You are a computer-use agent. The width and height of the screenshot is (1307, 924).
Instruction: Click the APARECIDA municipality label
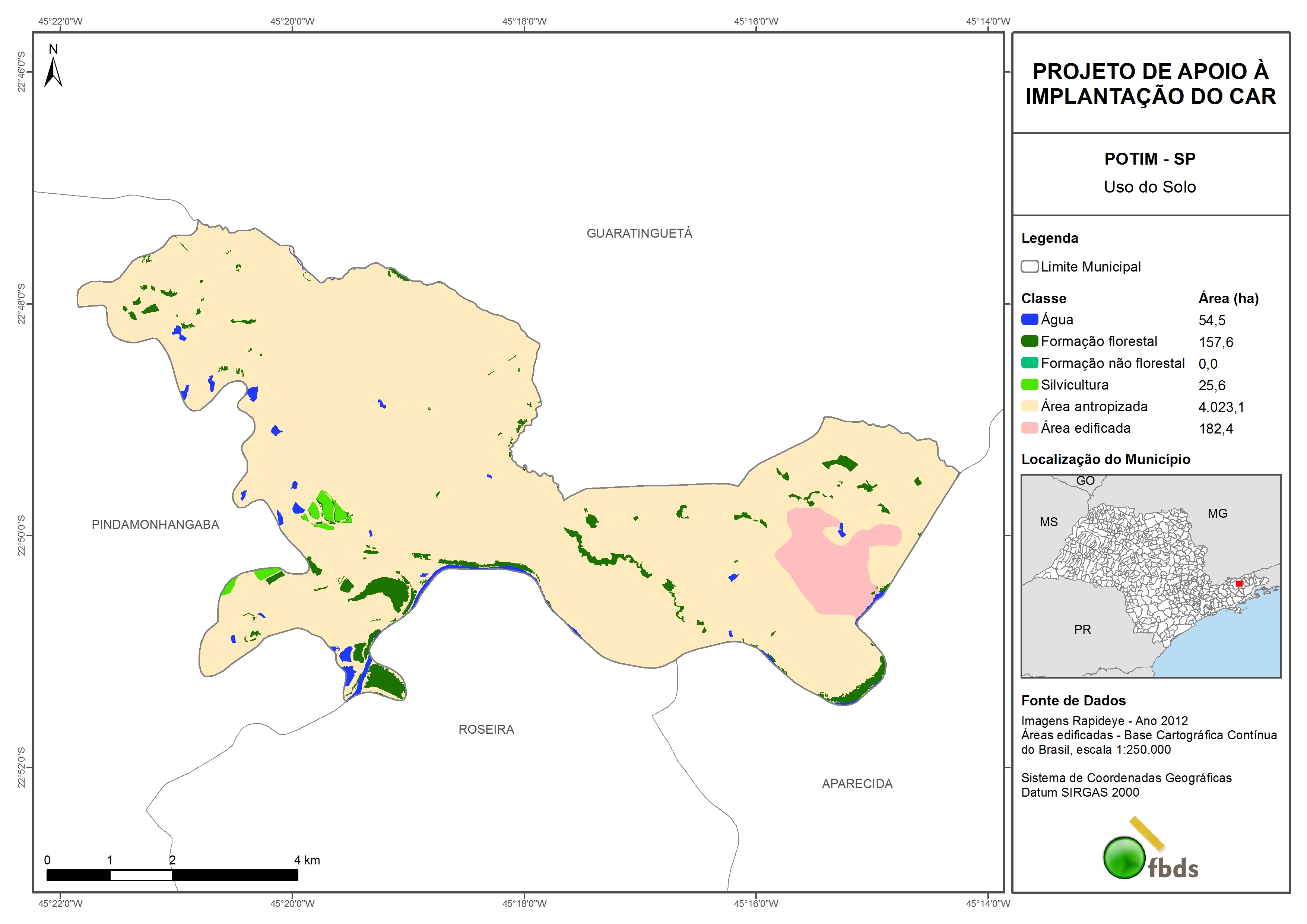coord(857,783)
